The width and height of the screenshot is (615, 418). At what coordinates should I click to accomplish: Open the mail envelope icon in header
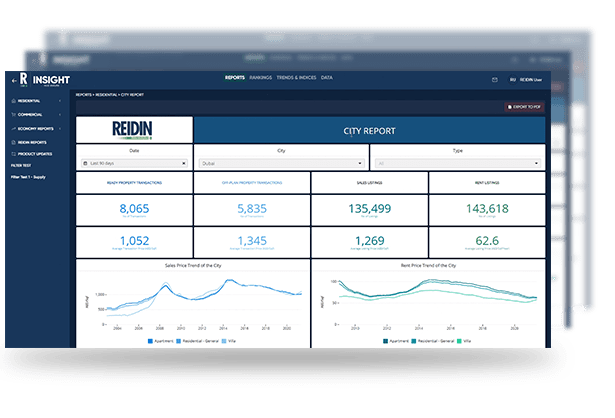495,80
